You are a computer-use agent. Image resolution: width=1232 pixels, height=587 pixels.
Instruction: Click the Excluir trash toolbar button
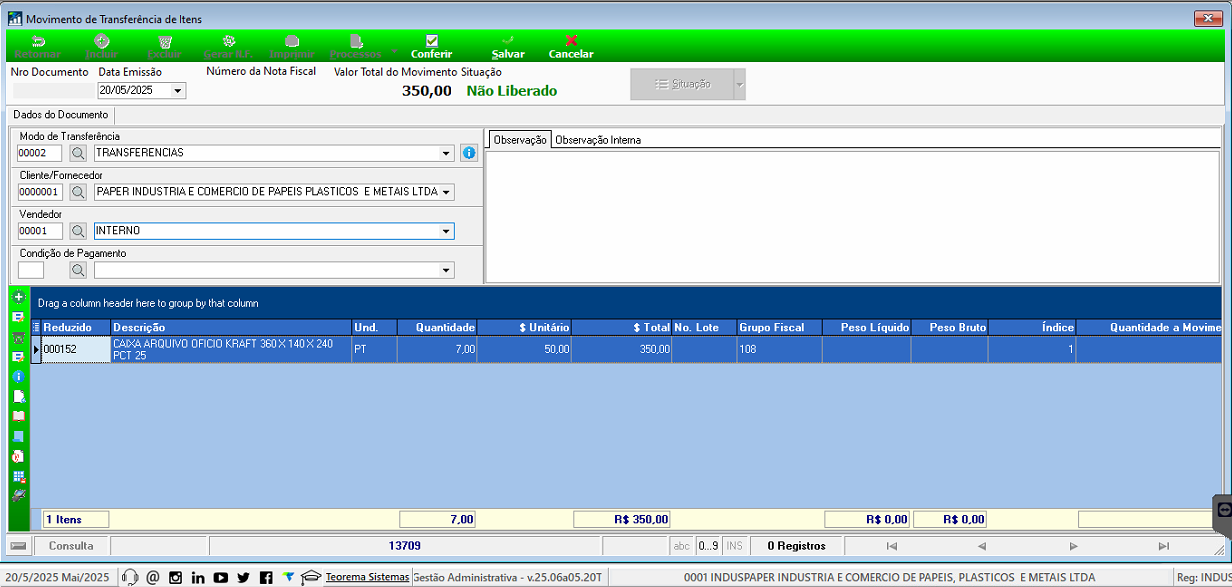tap(164, 46)
